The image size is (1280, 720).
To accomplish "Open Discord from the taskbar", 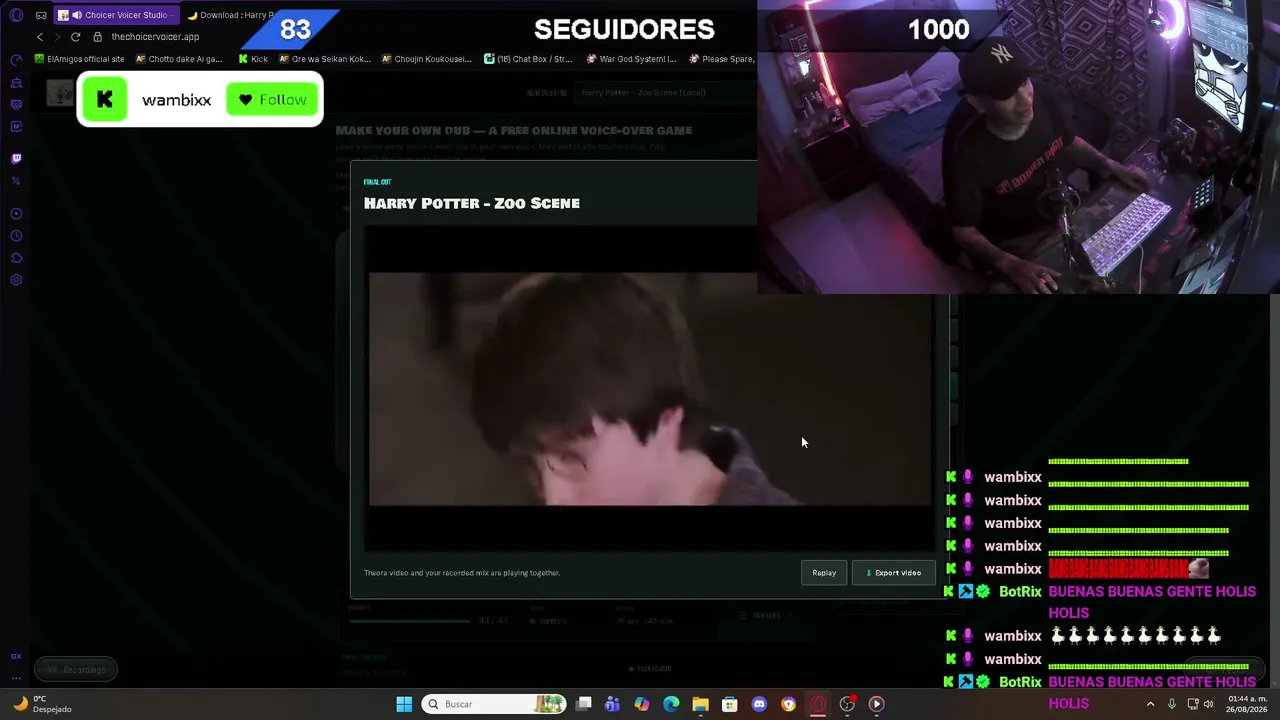I will 759,704.
